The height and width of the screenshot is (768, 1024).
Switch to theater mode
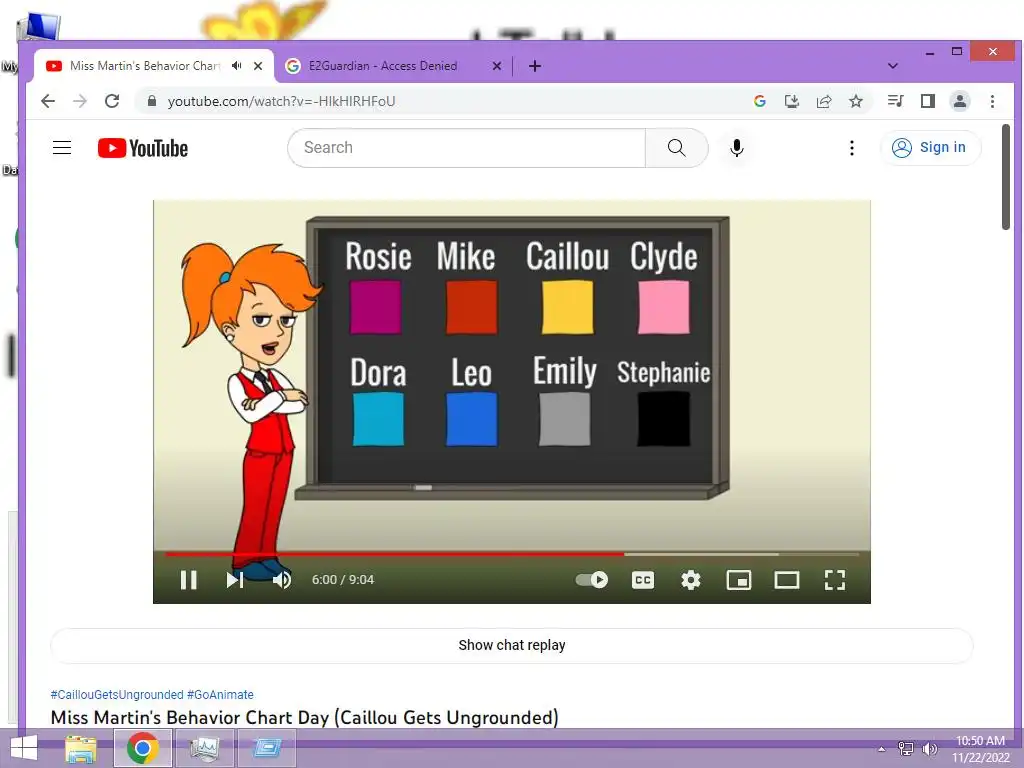(787, 579)
